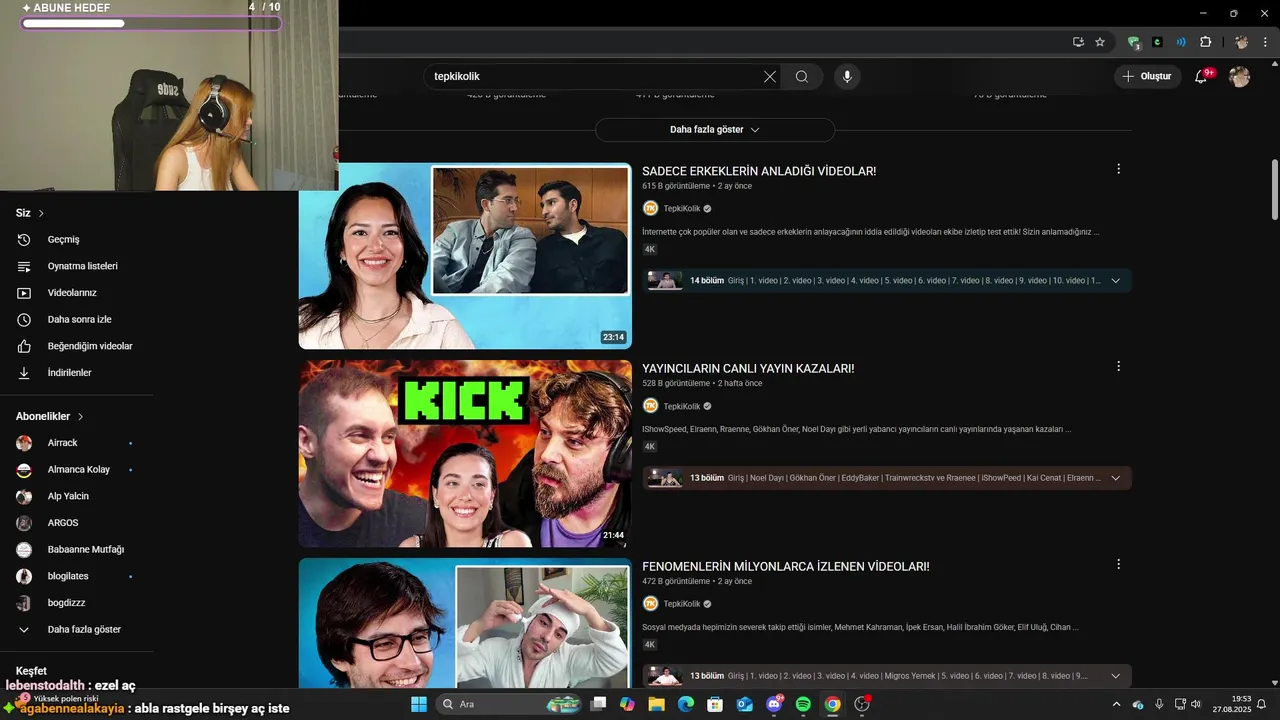This screenshot has width=1280, height=720.
Task: Click the magnifier search button
Action: click(802, 77)
